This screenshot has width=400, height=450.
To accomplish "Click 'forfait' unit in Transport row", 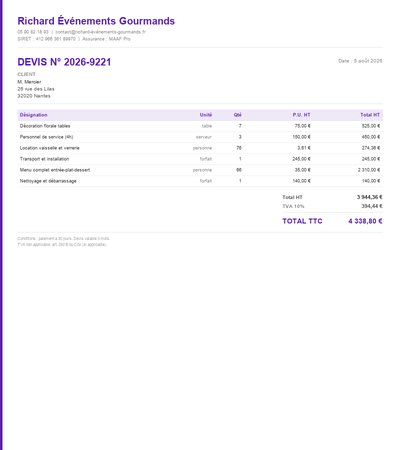I will point(206,159).
